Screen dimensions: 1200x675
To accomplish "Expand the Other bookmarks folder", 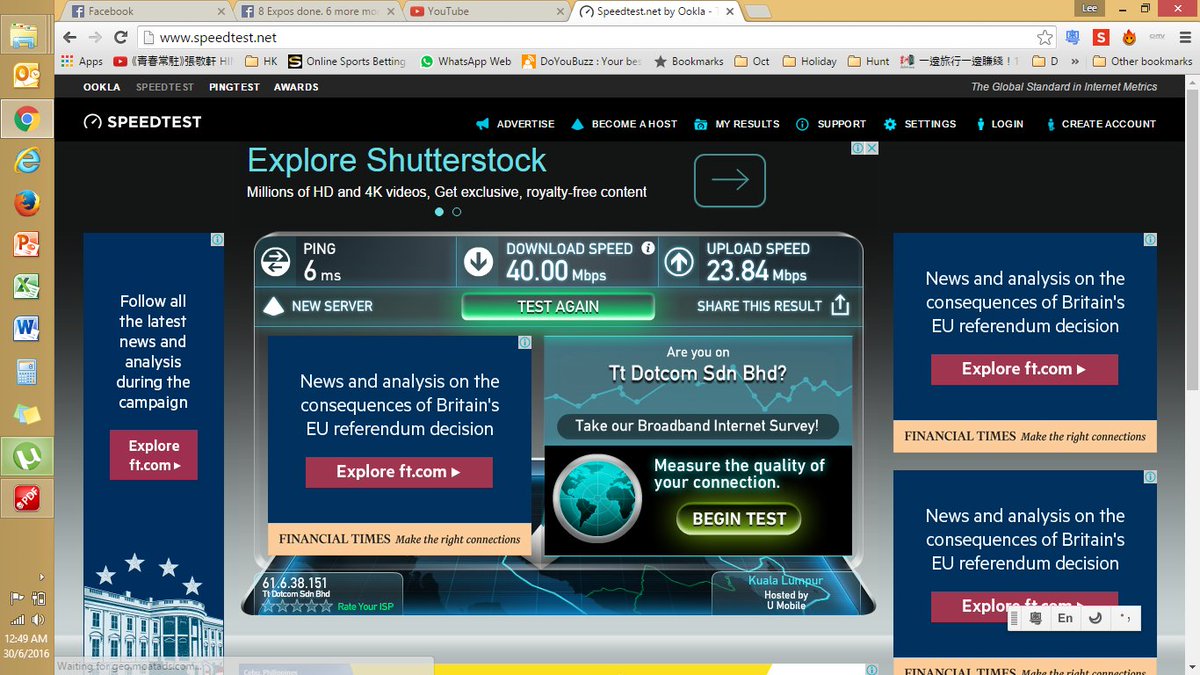I will pyautogui.click(x=1142, y=61).
